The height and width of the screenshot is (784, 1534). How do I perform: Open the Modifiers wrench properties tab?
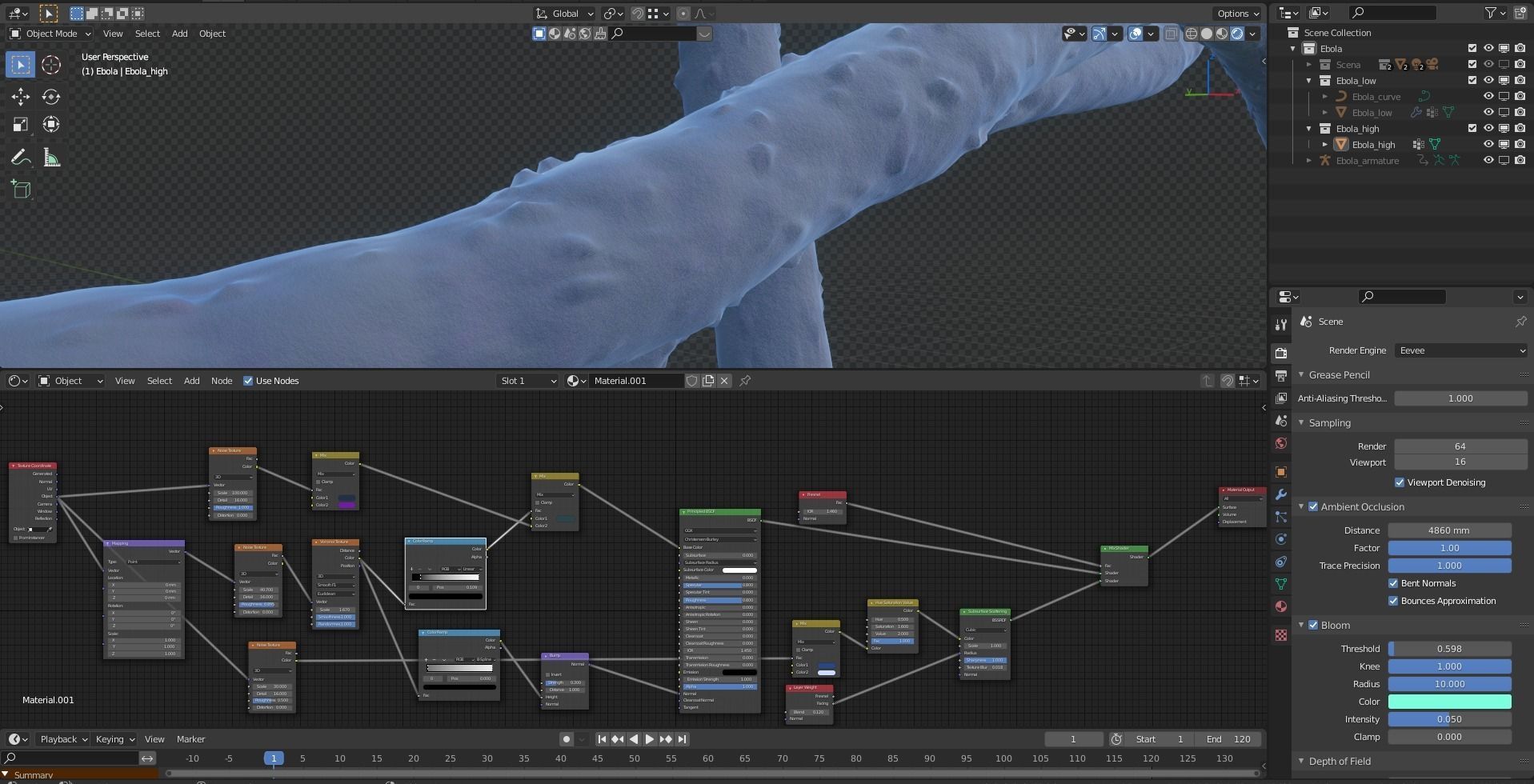[1281, 494]
